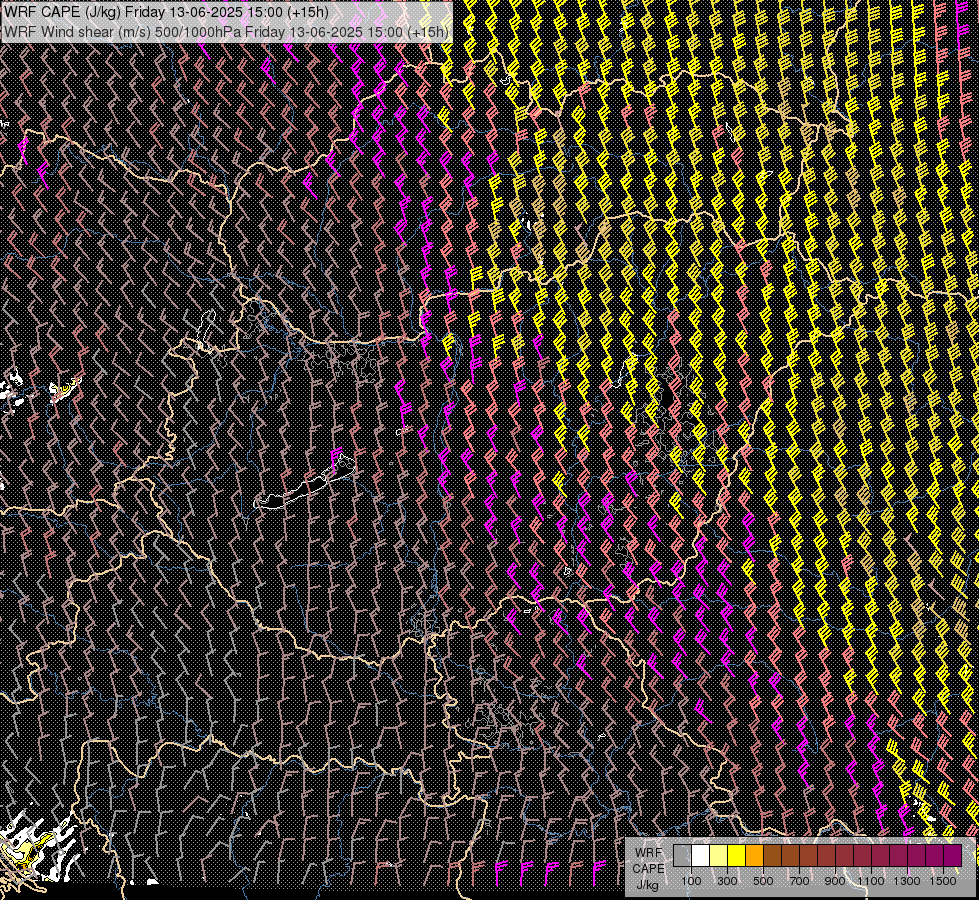
Task: Click the 700 legend label
Action: (x=799, y=881)
